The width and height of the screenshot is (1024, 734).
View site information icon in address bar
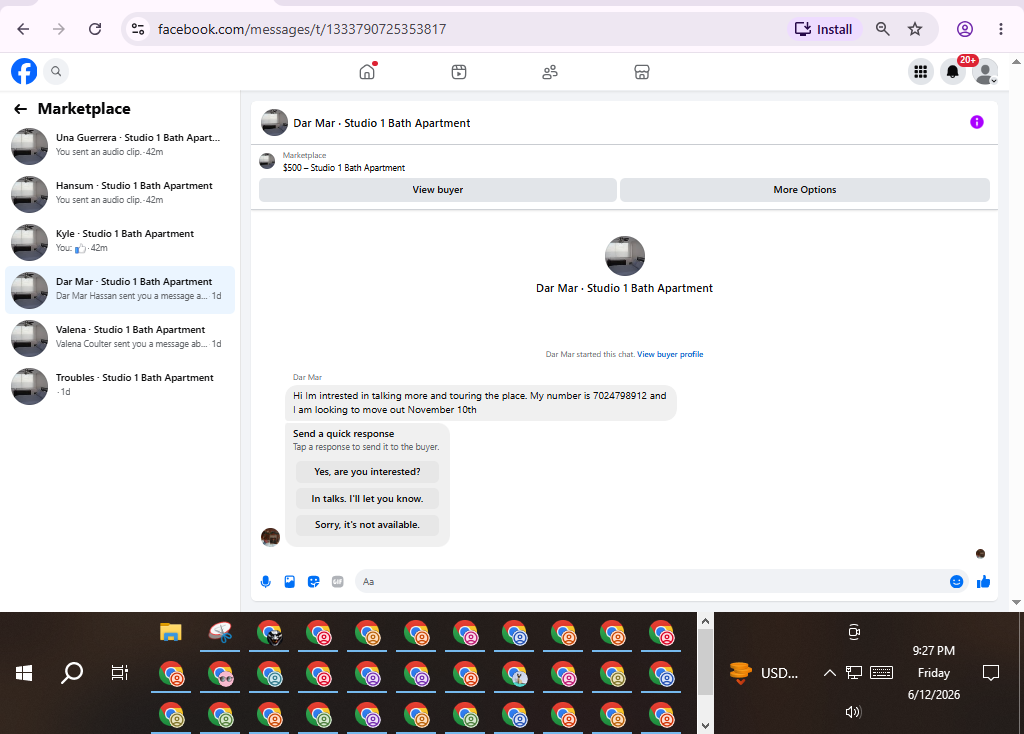click(138, 29)
